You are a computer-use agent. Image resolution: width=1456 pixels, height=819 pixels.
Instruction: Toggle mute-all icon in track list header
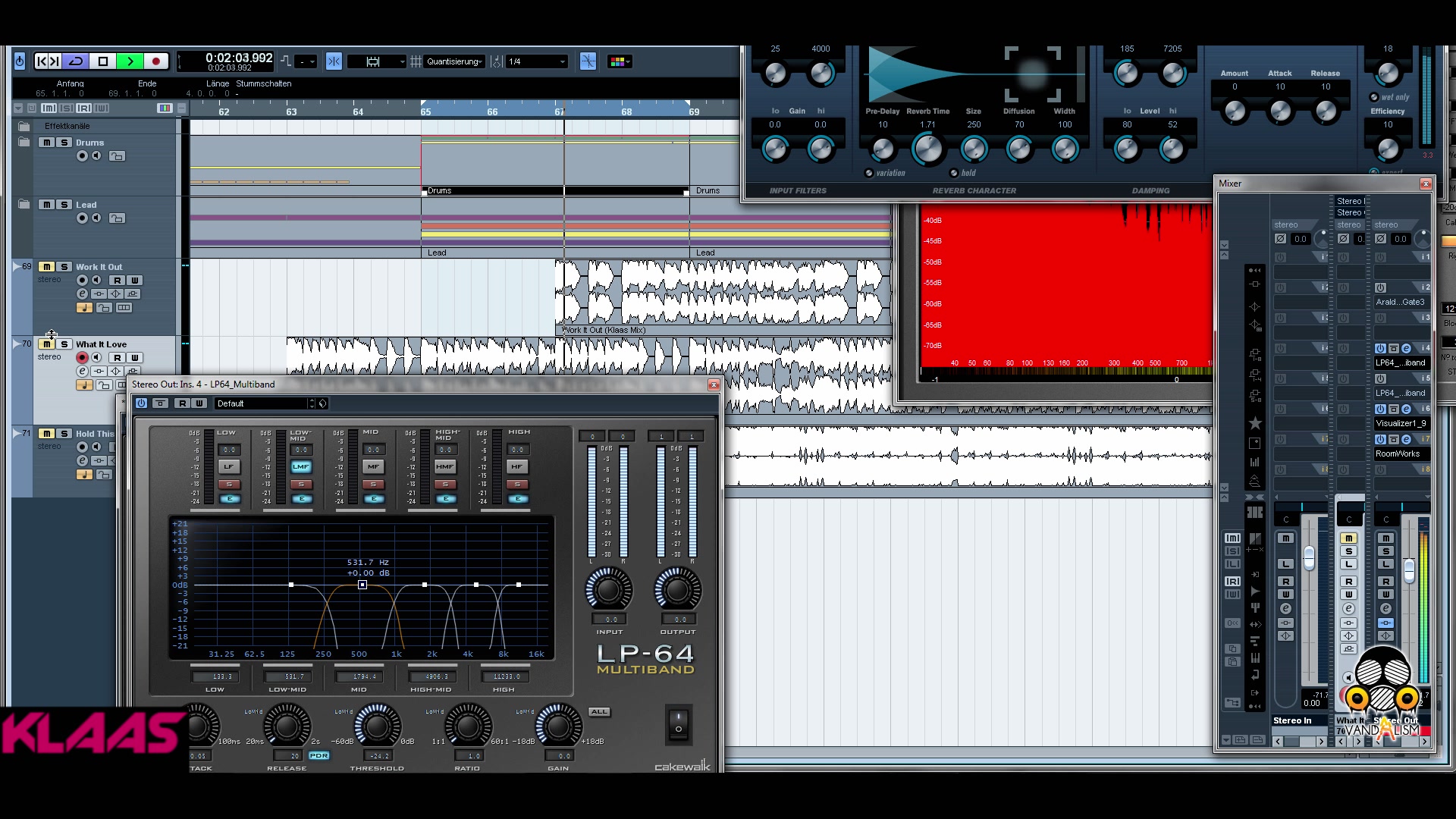[x=49, y=108]
